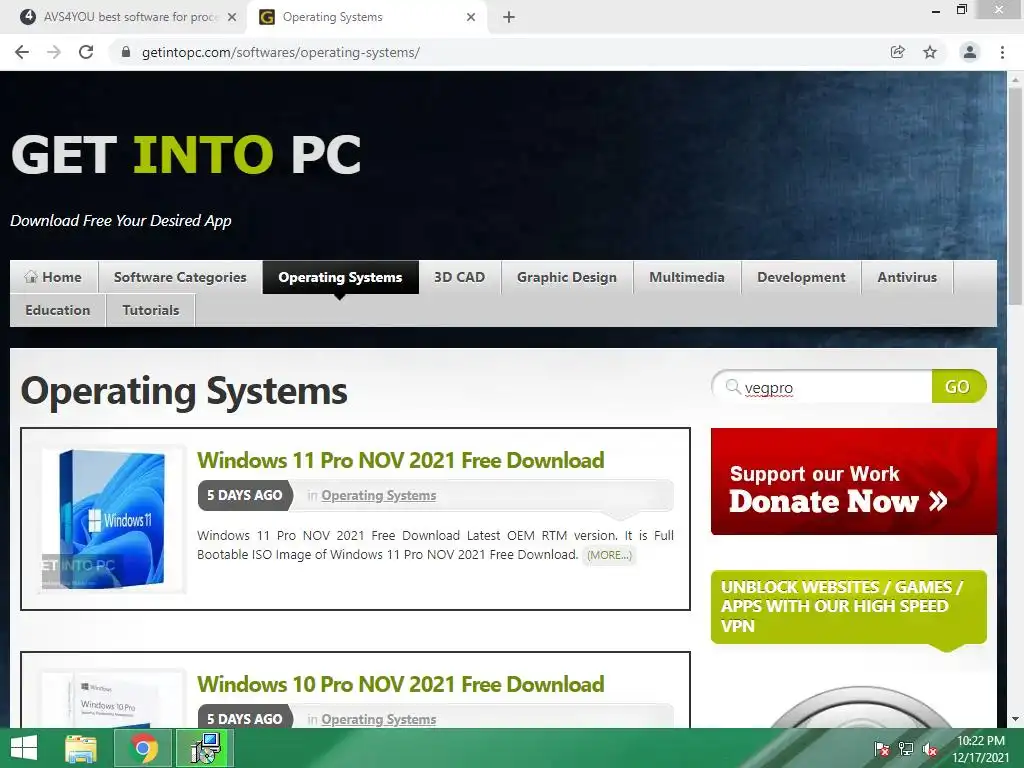Open the Tutorials navigation item
The height and width of the screenshot is (768, 1024).
click(x=151, y=310)
